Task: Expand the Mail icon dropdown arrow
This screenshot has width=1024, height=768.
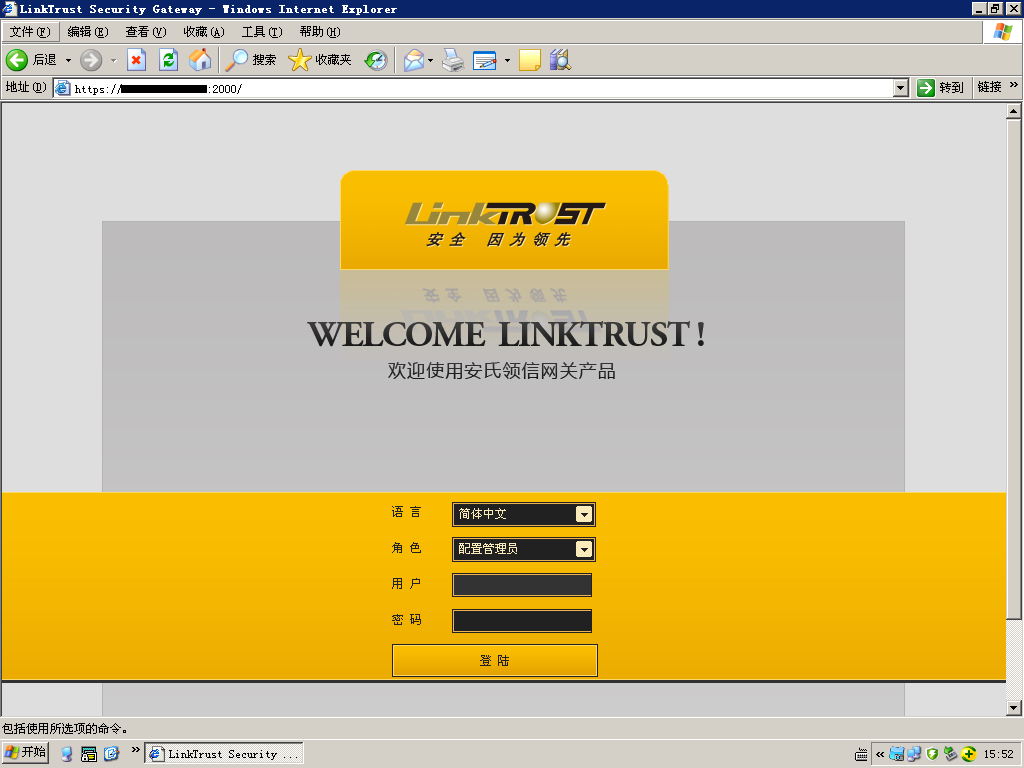Action: [x=430, y=60]
